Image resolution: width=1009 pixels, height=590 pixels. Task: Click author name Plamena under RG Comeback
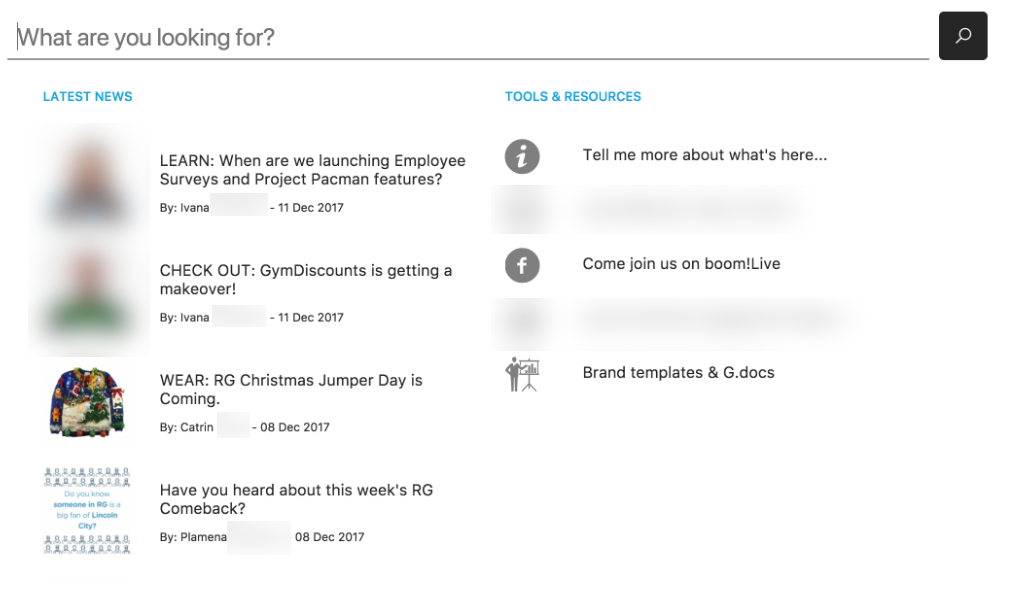[x=203, y=537]
